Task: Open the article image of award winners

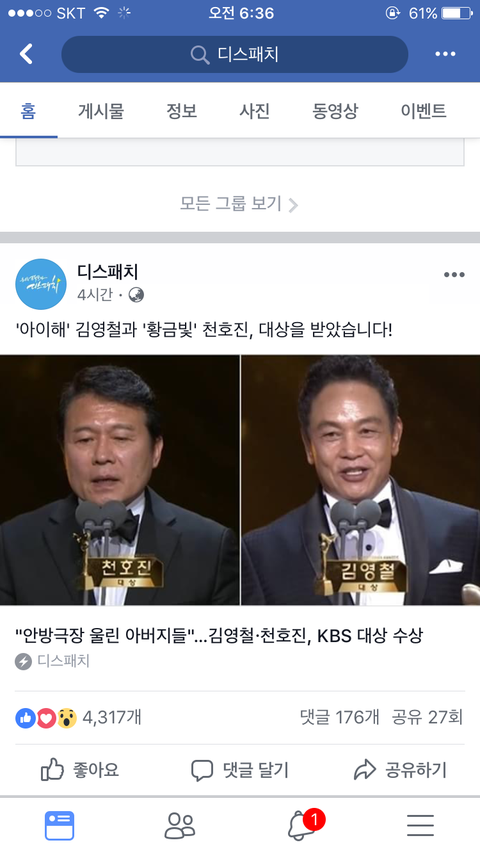Action: tap(240, 480)
